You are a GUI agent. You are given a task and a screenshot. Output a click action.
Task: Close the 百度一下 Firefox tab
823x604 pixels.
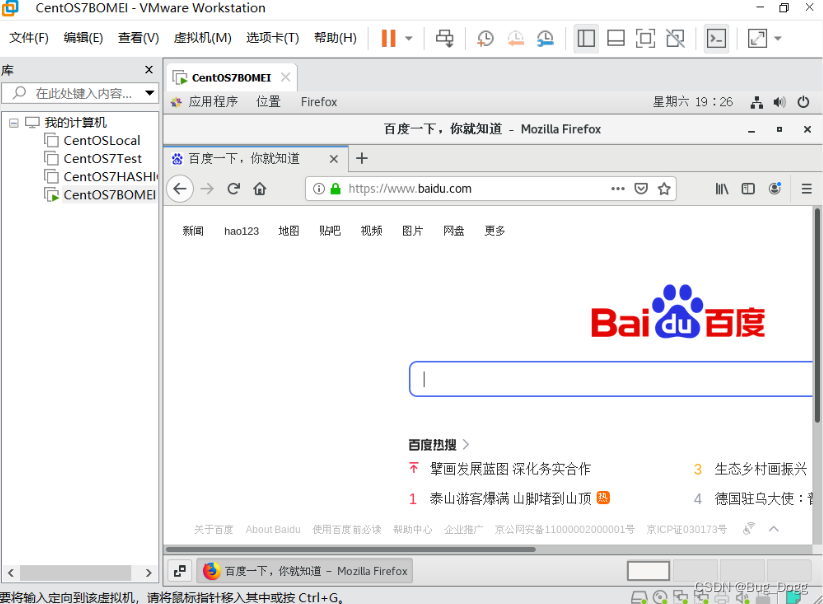point(334,158)
